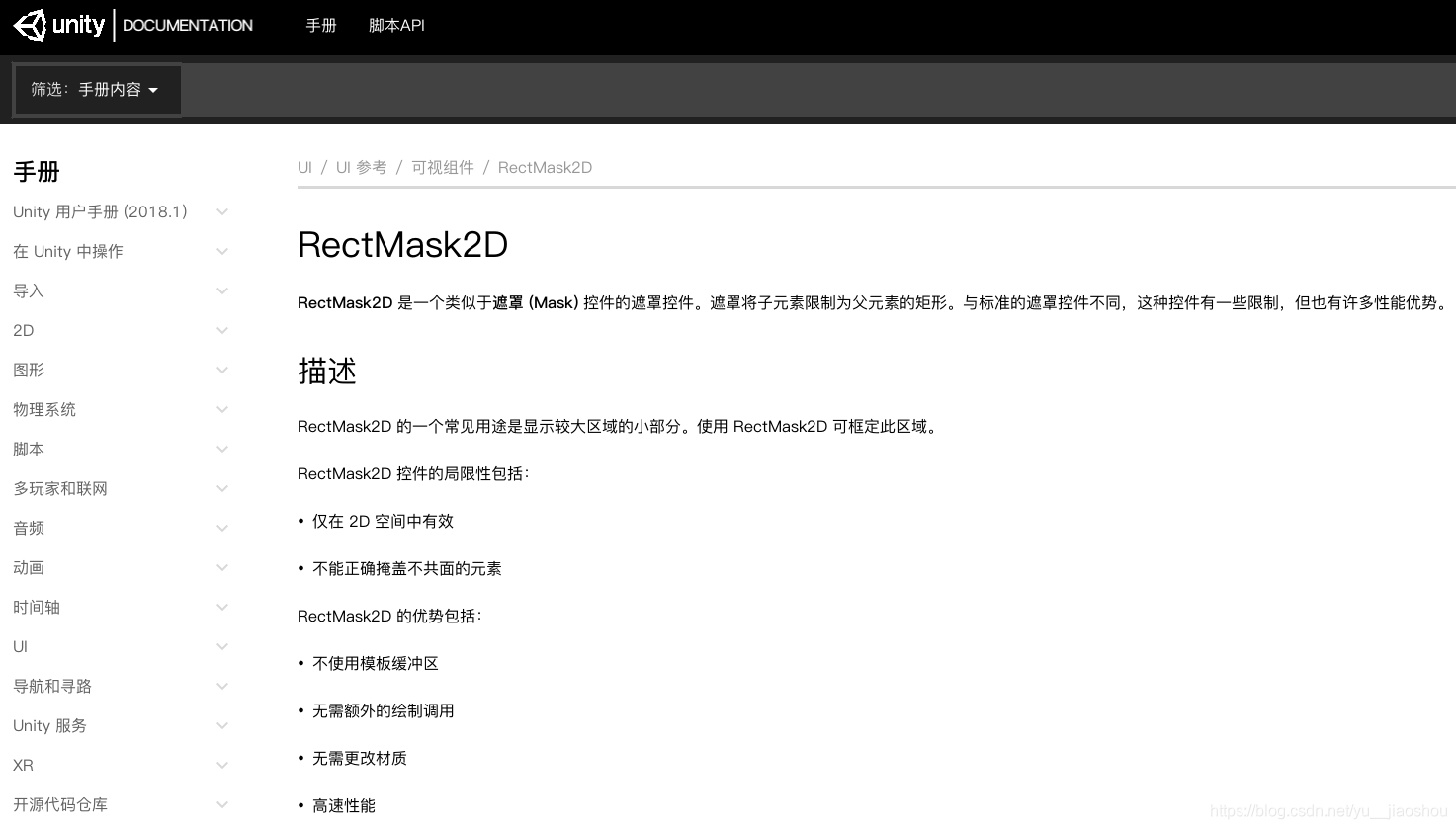Open the 遮罩 (Mask) link in intro paragraph
This screenshot has height=829, width=1456.
pyautogui.click(x=536, y=303)
